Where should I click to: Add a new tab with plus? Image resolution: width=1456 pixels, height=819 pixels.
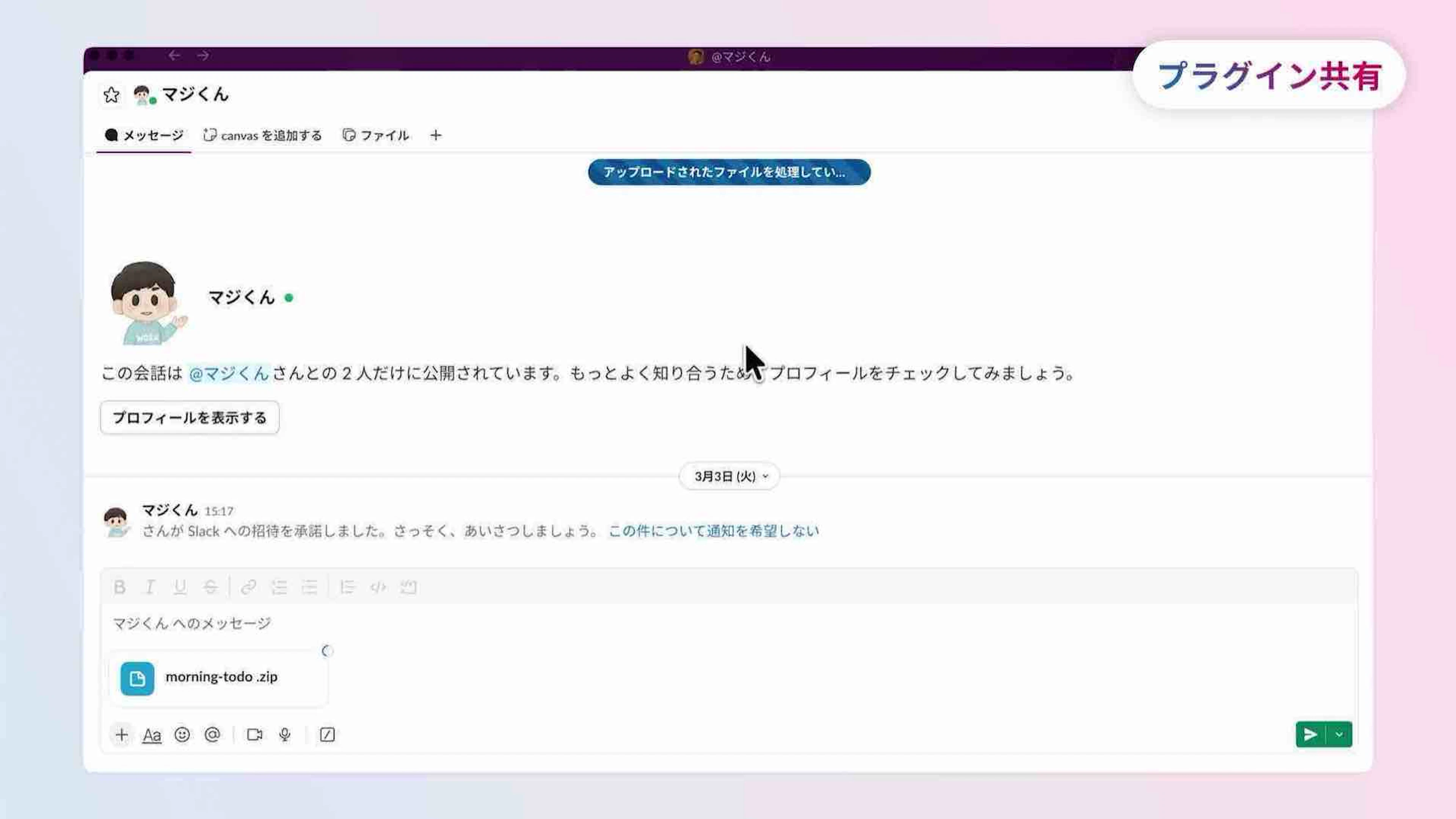[x=435, y=135]
